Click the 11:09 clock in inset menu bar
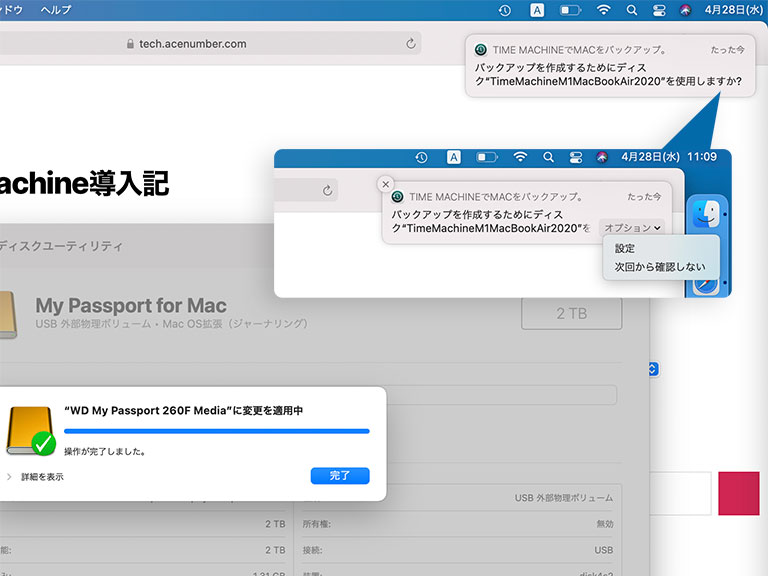This screenshot has width=768, height=576. [702, 157]
